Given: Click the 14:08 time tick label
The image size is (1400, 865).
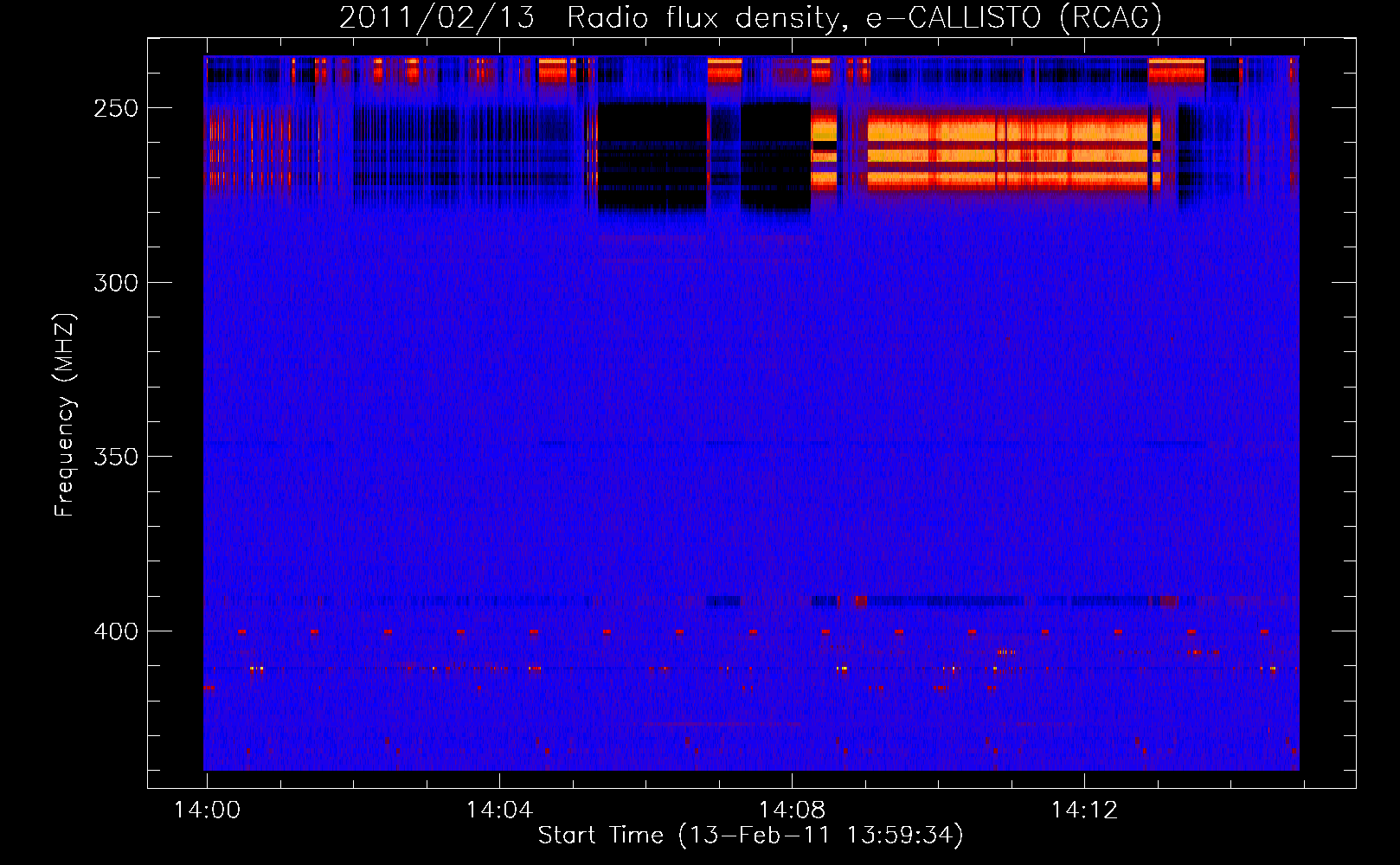Looking at the screenshot, I should [x=792, y=810].
